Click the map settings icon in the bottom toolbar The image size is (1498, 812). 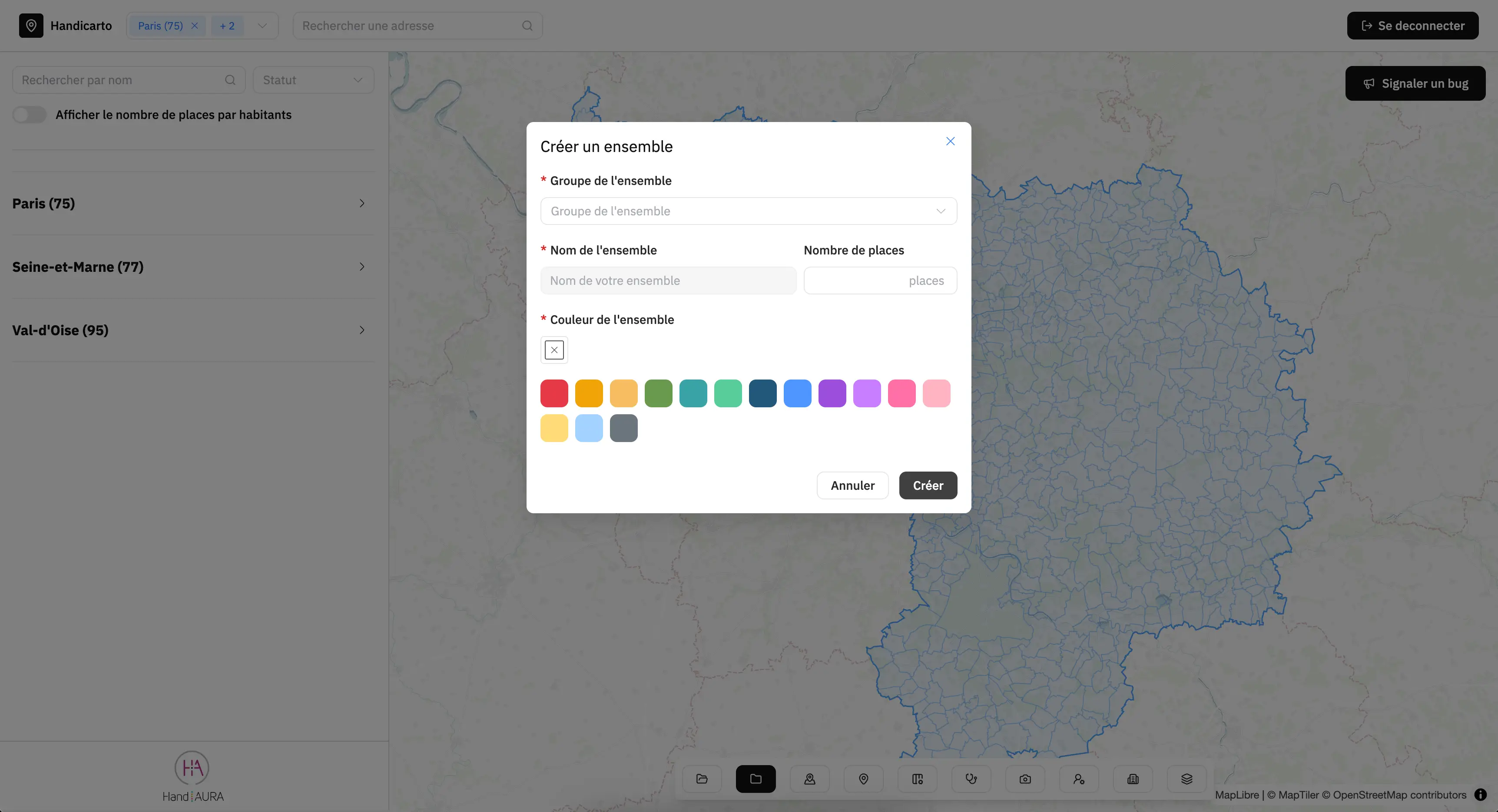point(918,779)
